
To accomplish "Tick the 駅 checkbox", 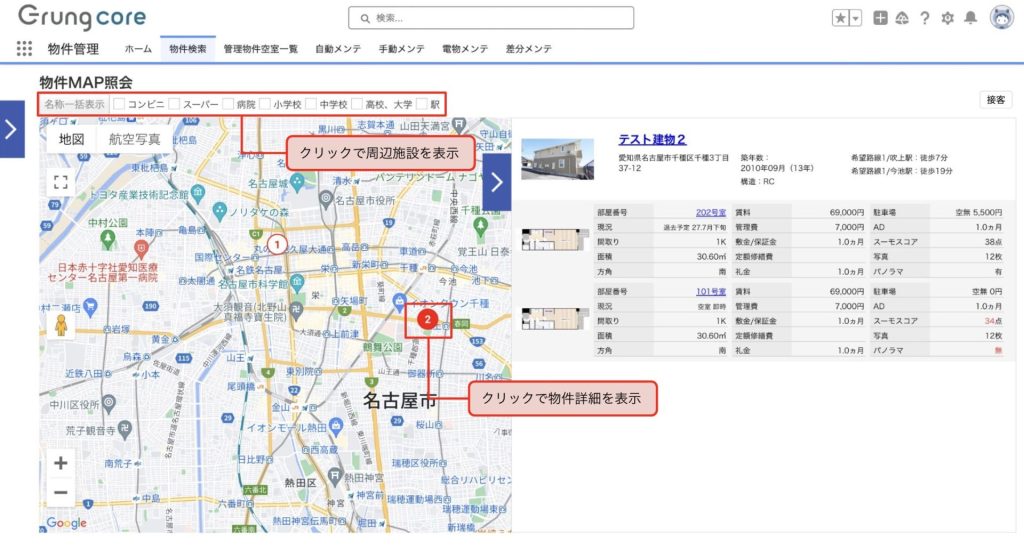I will [422, 103].
